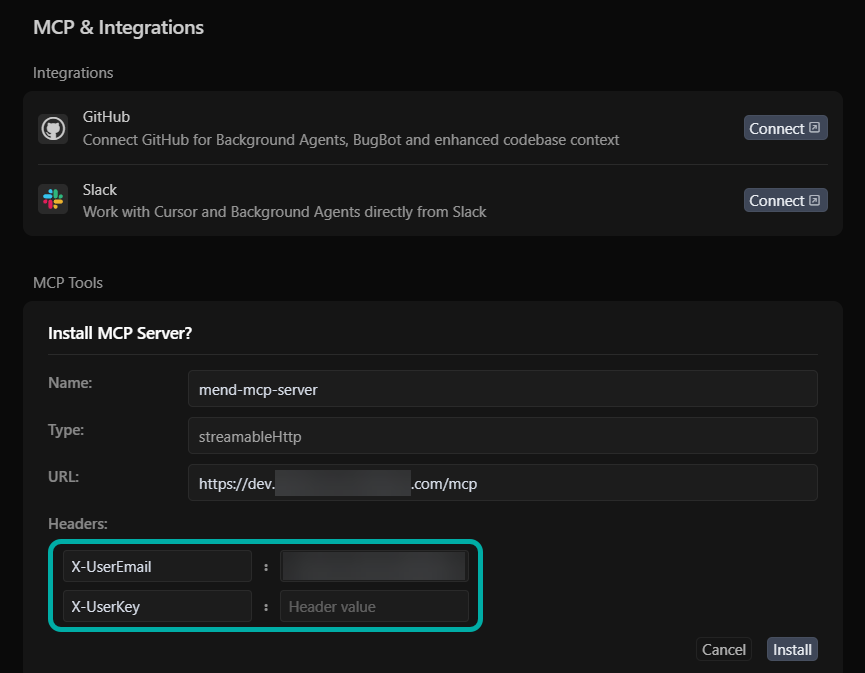Click external-link icon on Slack Connect button

click(x=815, y=200)
